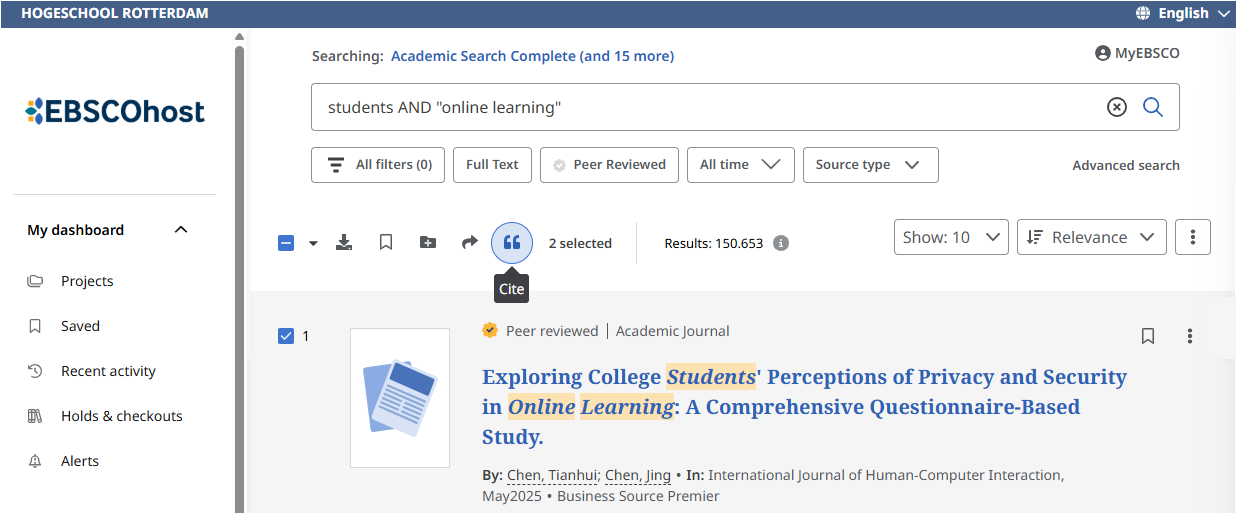Click the results count info icon
The height and width of the screenshot is (513, 1237).
[x=781, y=243]
